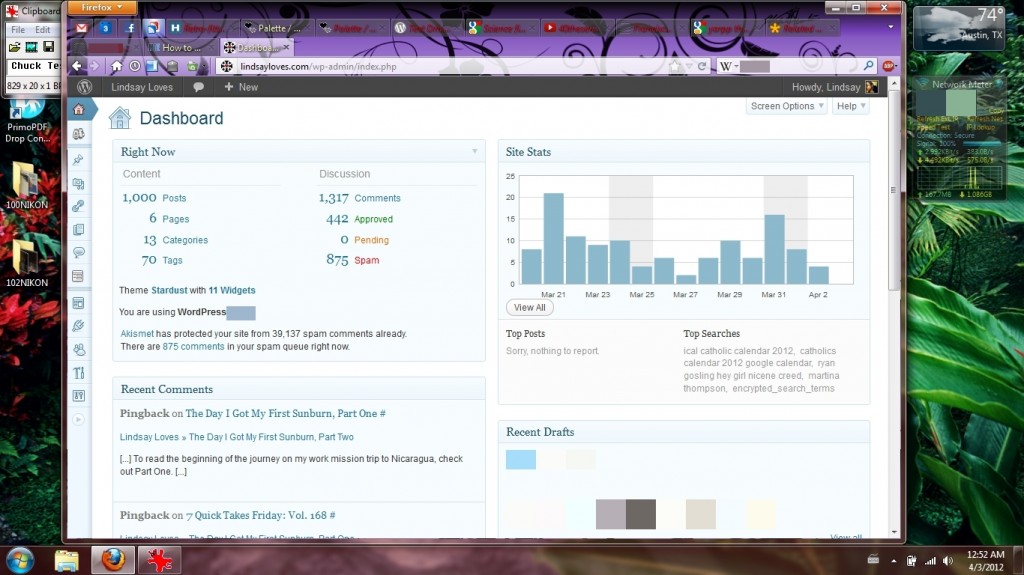Reload the page with the refresh icon
Screen dimensions: 1024x575
tap(702, 66)
